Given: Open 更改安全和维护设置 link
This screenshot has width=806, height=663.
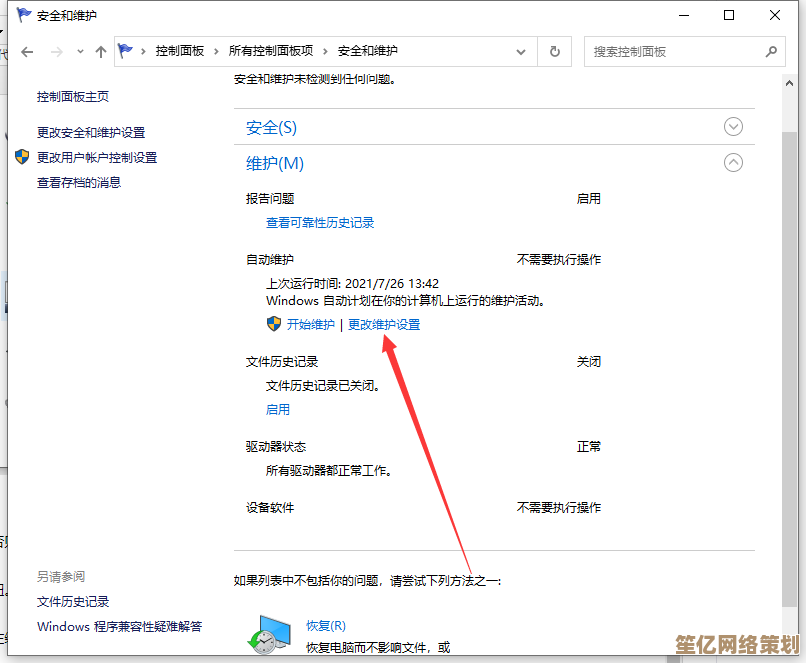Looking at the screenshot, I should coord(91,133).
